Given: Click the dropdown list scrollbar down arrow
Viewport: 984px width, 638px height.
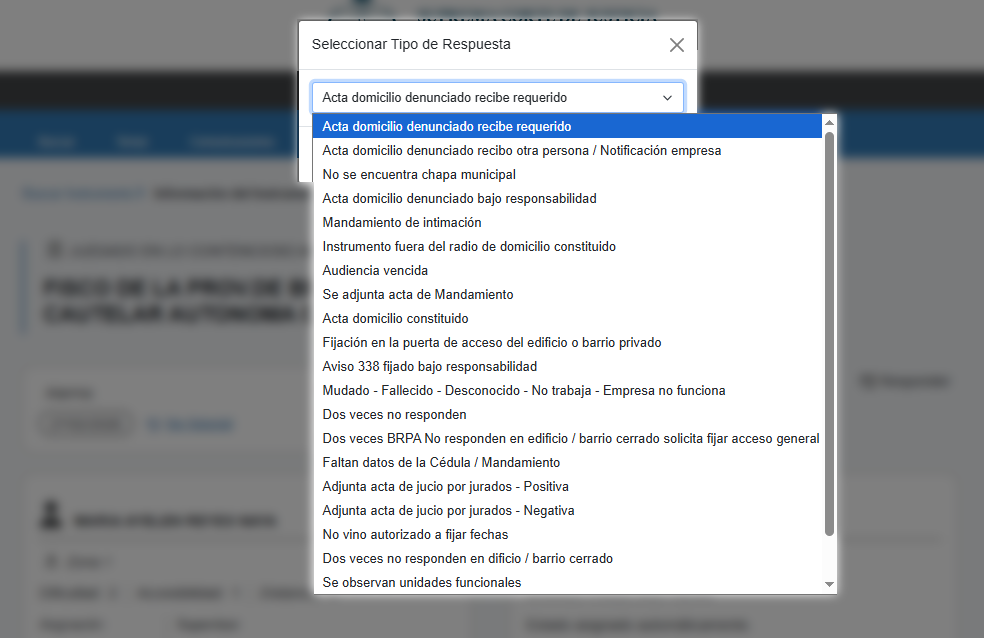Looking at the screenshot, I should pyautogui.click(x=829, y=584).
